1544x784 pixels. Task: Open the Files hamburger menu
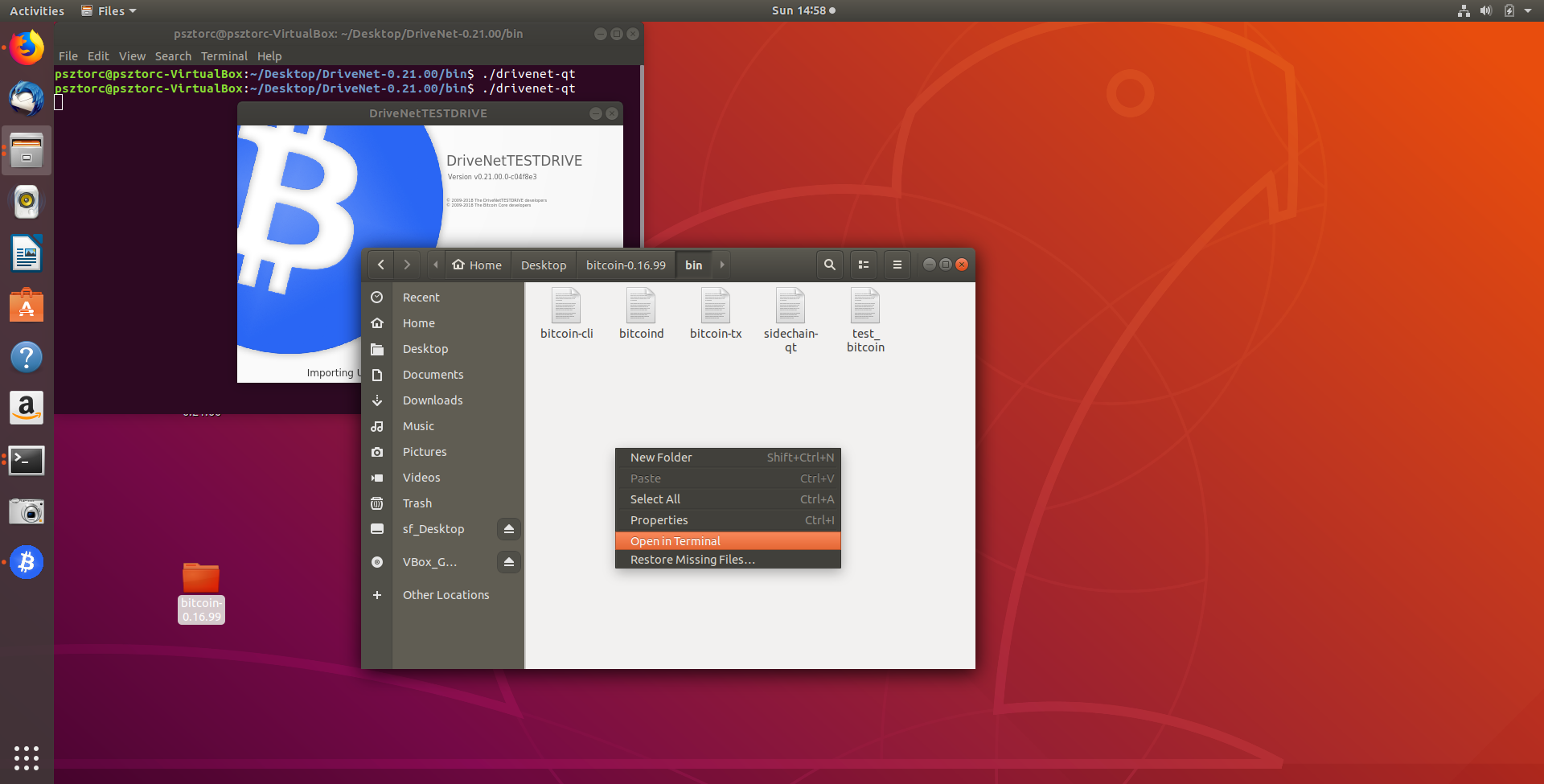[x=897, y=265]
